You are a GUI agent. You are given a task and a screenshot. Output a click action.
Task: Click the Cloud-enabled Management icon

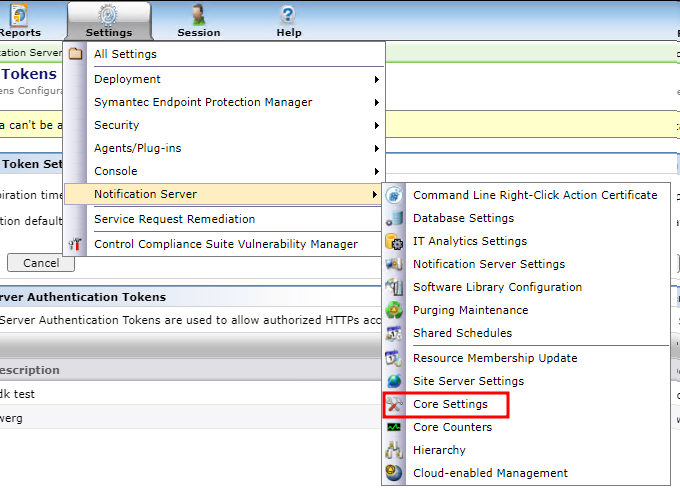click(x=394, y=473)
